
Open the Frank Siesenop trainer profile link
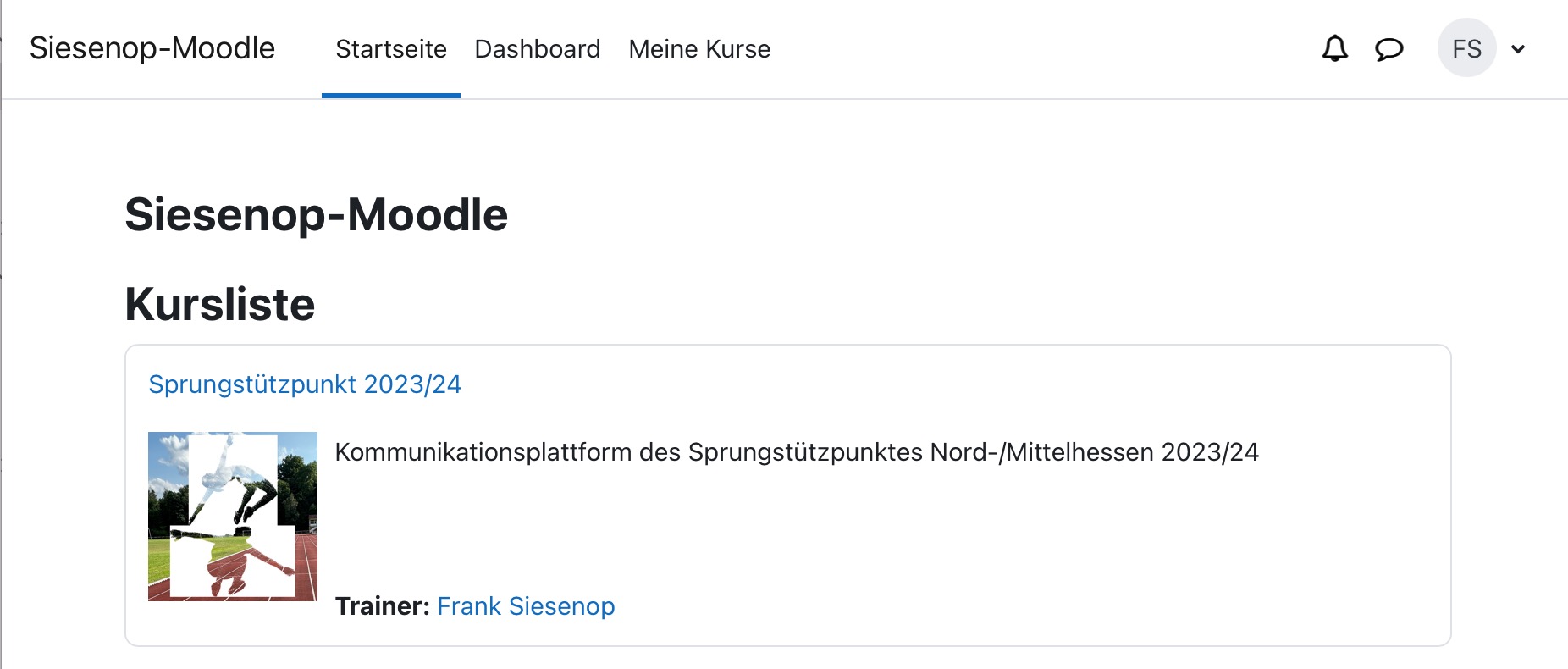(x=526, y=606)
